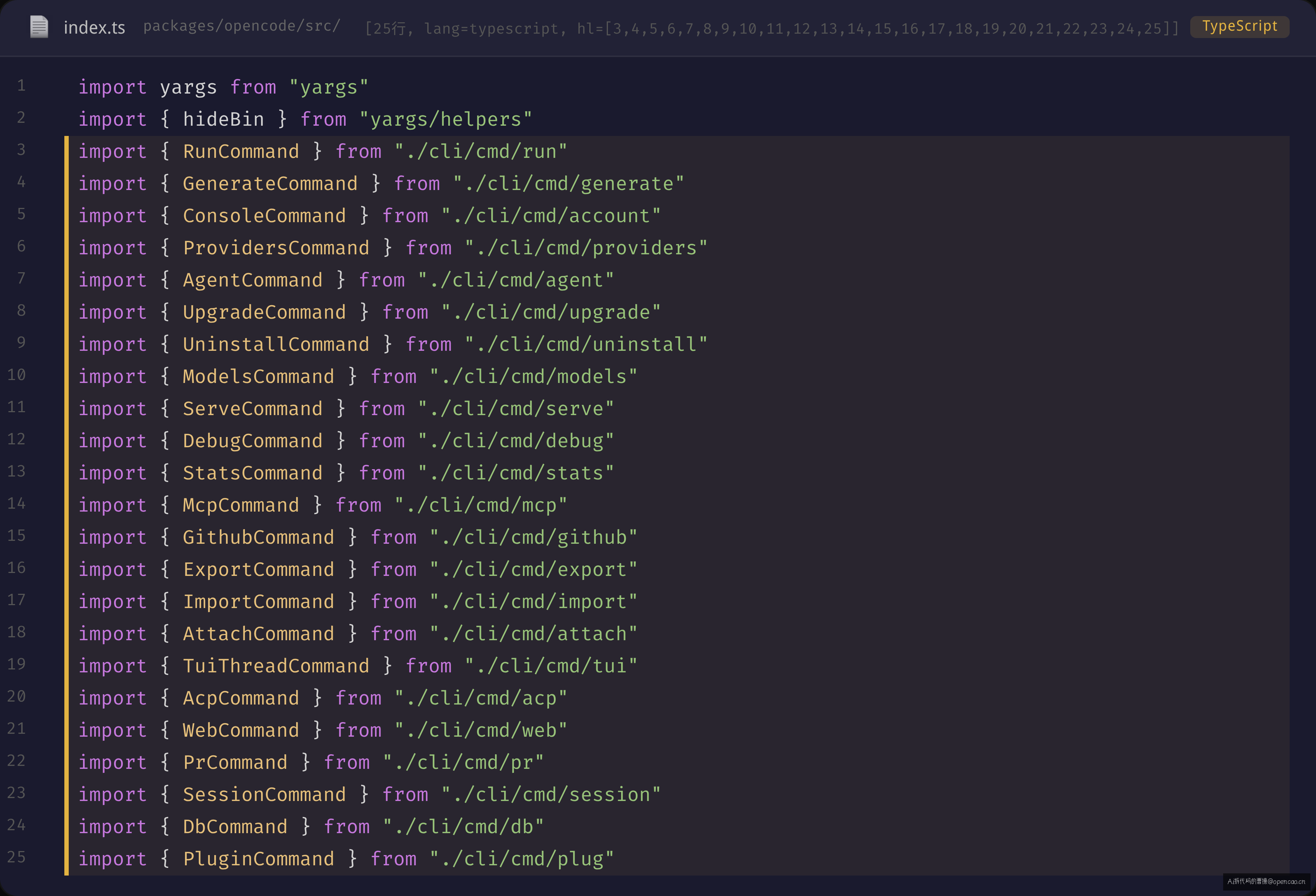This screenshot has height=896, width=1316.
Task: Click the "./cli/cmd/import" string
Action: (x=533, y=602)
